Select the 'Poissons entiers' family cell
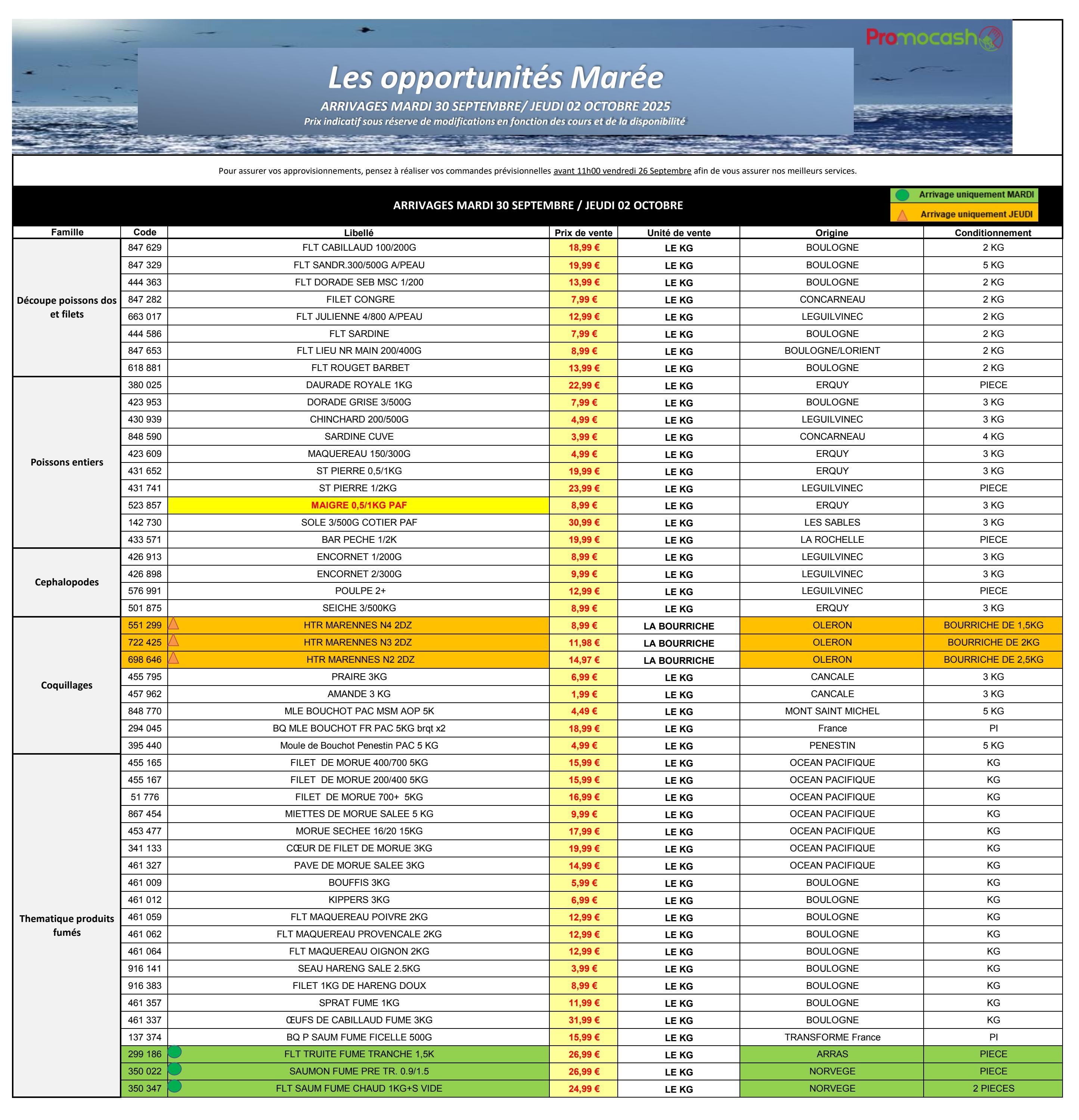1079x1120 pixels. point(67,462)
